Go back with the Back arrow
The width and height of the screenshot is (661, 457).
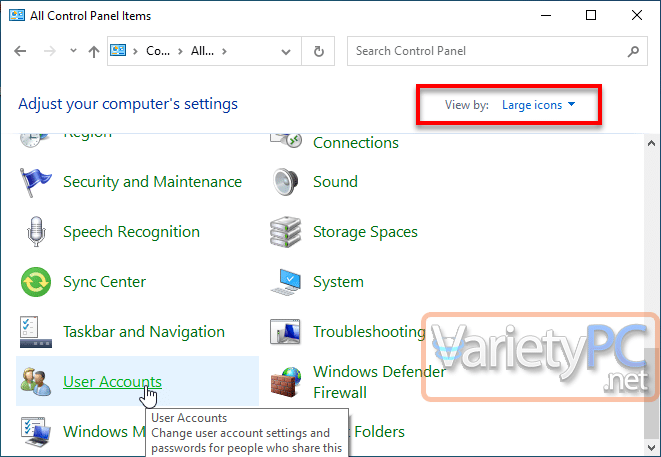click(20, 51)
